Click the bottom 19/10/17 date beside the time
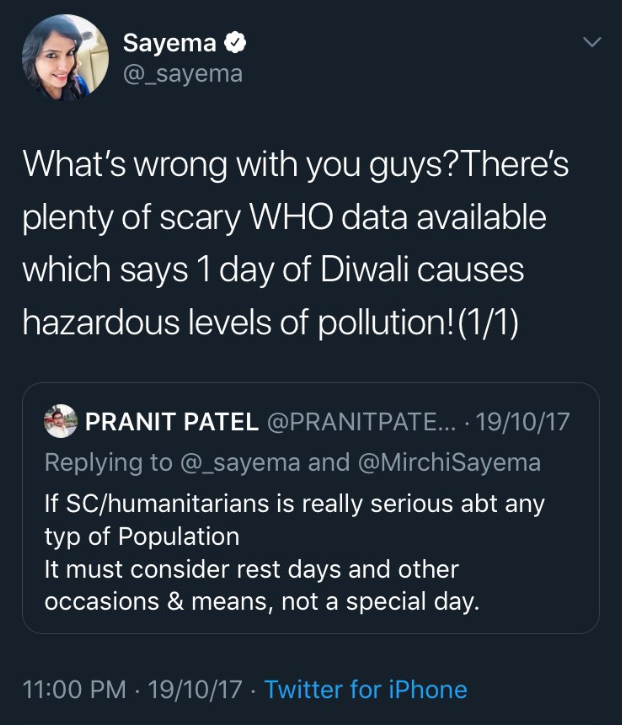The height and width of the screenshot is (725, 622). [196, 689]
